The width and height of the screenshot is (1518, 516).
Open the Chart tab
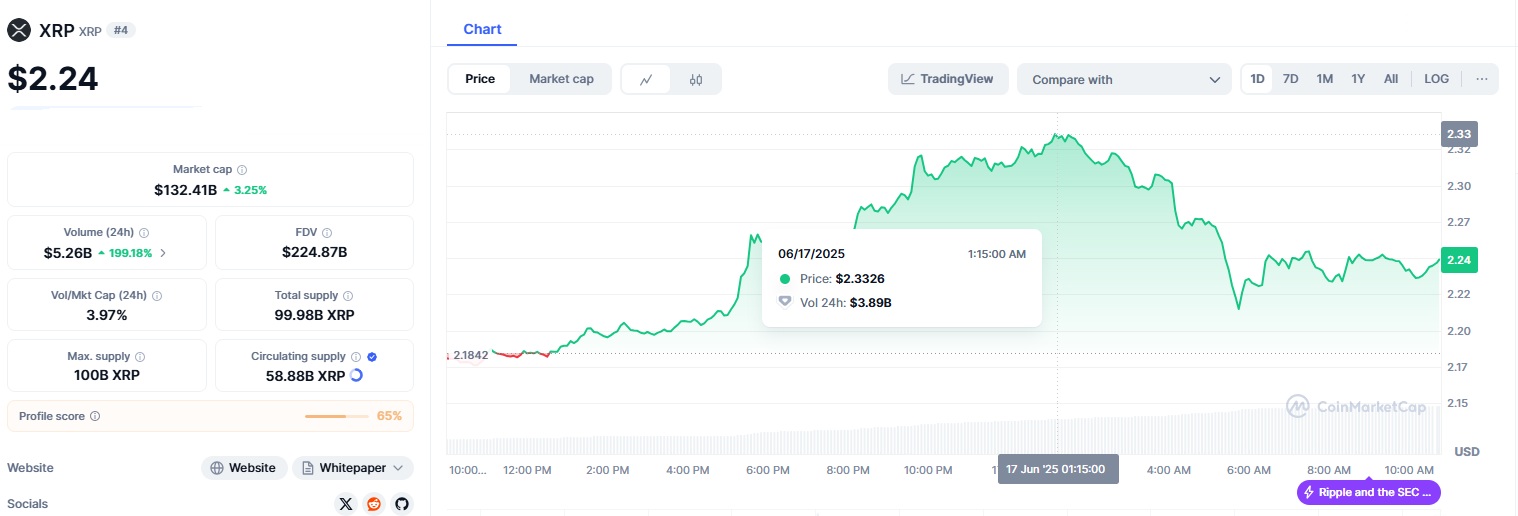coord(482,29)
